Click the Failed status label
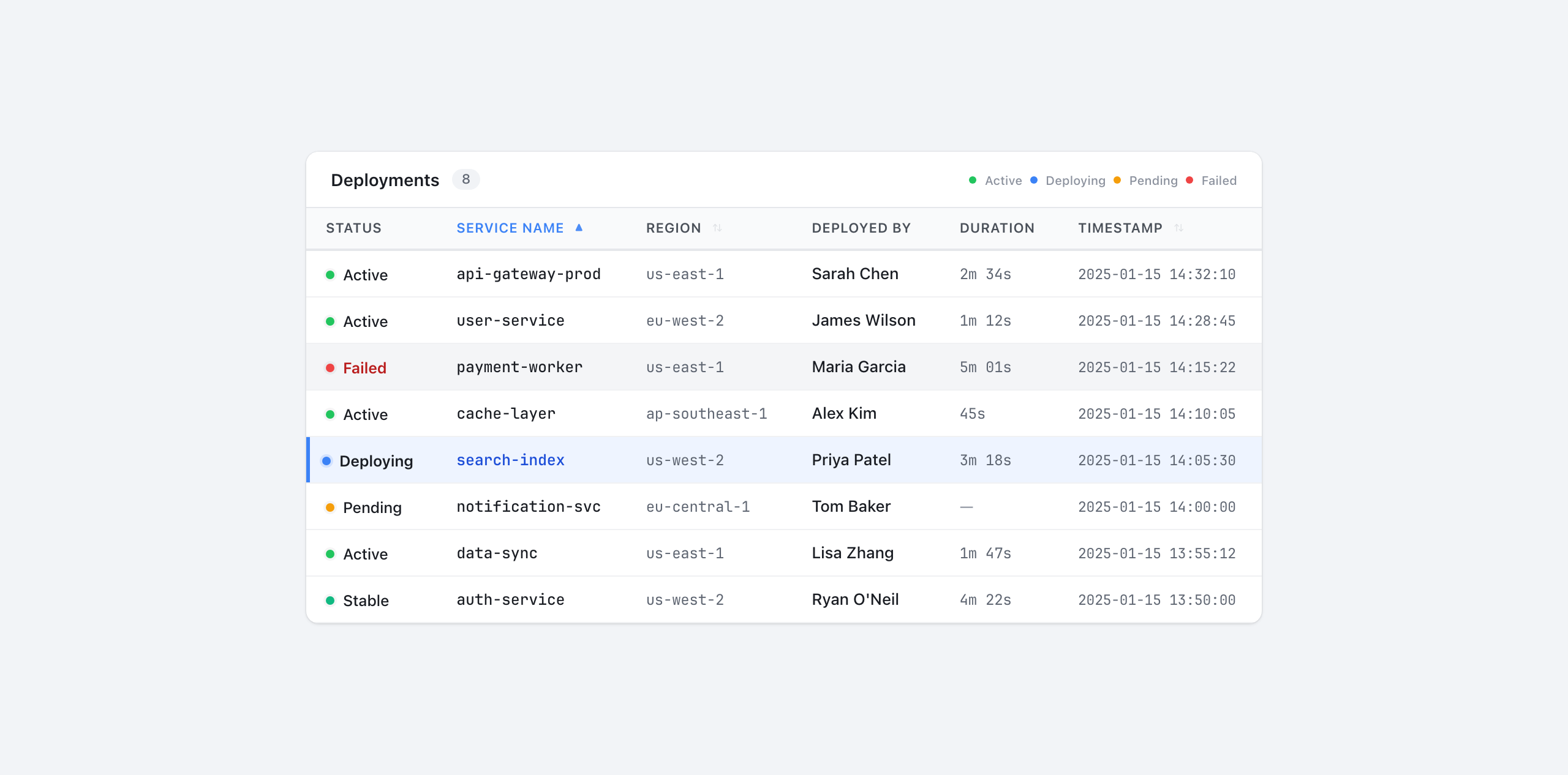This screenshot has height=775, width=1568. click(364, 368)
